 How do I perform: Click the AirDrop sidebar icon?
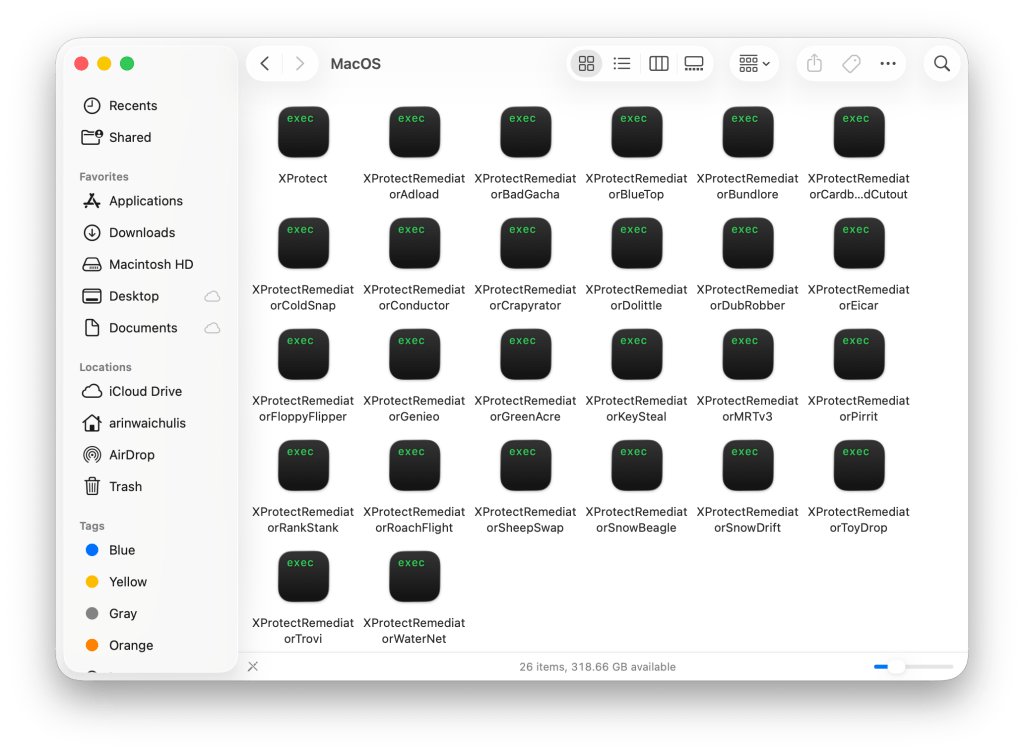tap(92, 455)
